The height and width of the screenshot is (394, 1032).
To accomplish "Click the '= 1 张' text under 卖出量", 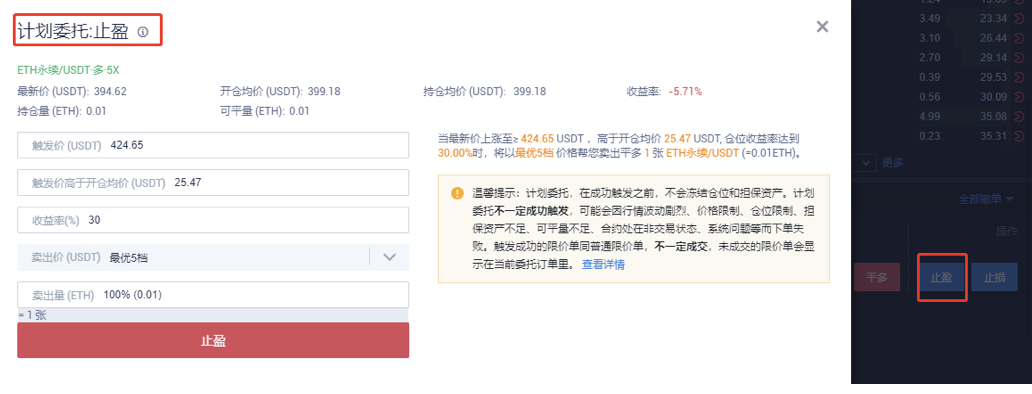I will (x=32, y=316).
